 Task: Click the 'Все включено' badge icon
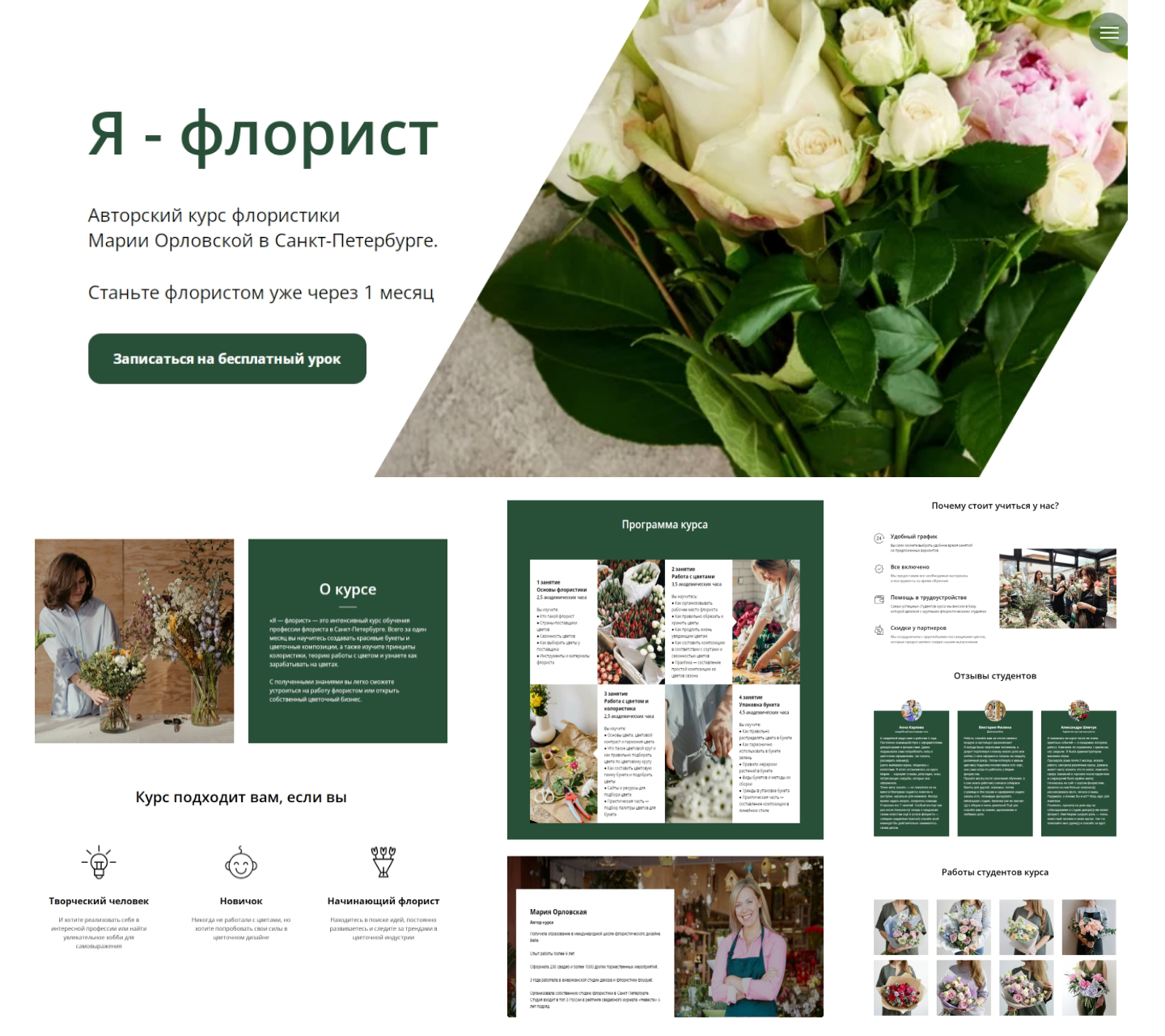(879, 569)
